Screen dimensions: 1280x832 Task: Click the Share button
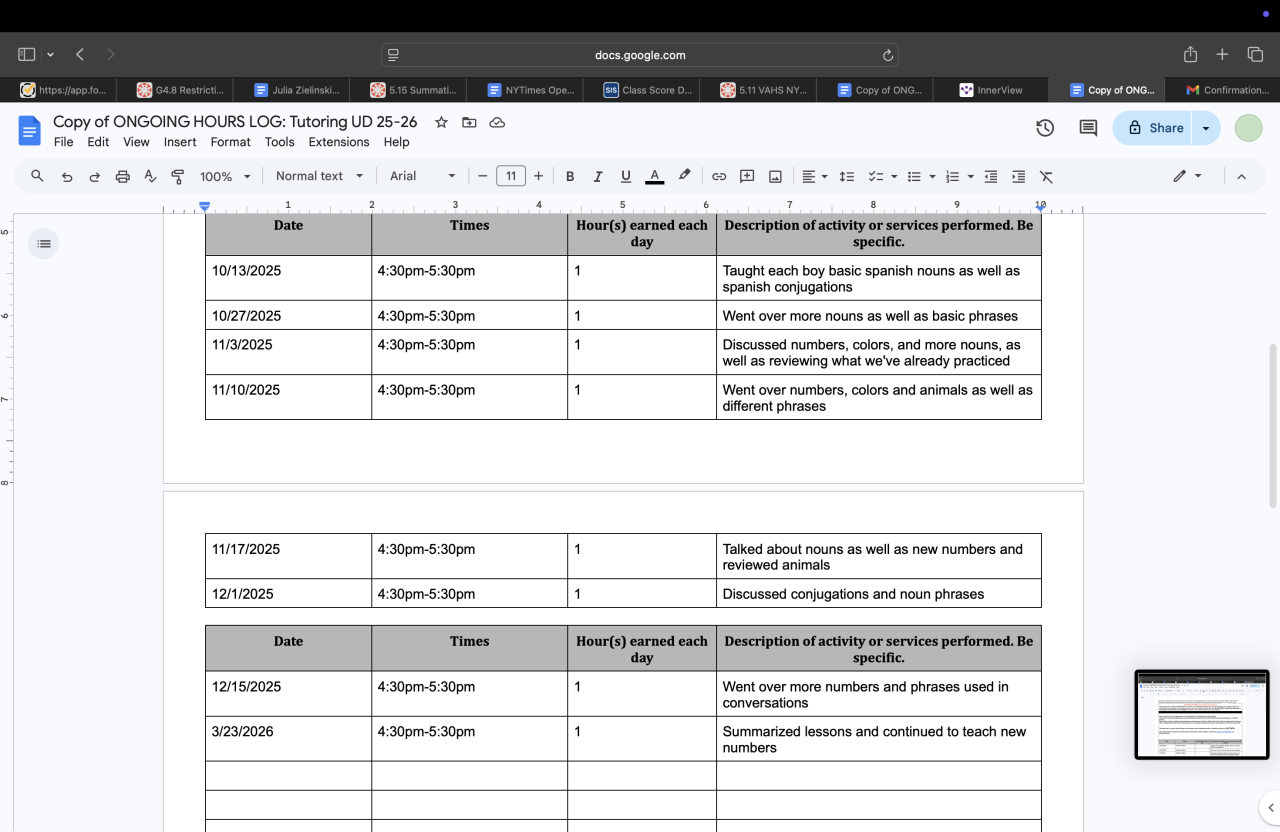click(1155, 128)
